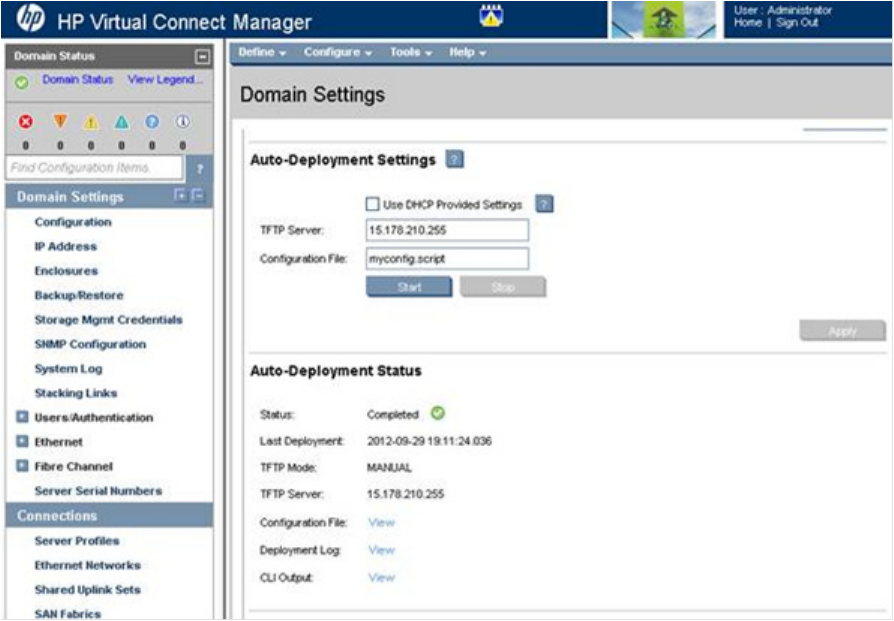Select SNMP Configuration in the sidebar
Viewport: 894px width, 621px height.
[x=90, y=344]
